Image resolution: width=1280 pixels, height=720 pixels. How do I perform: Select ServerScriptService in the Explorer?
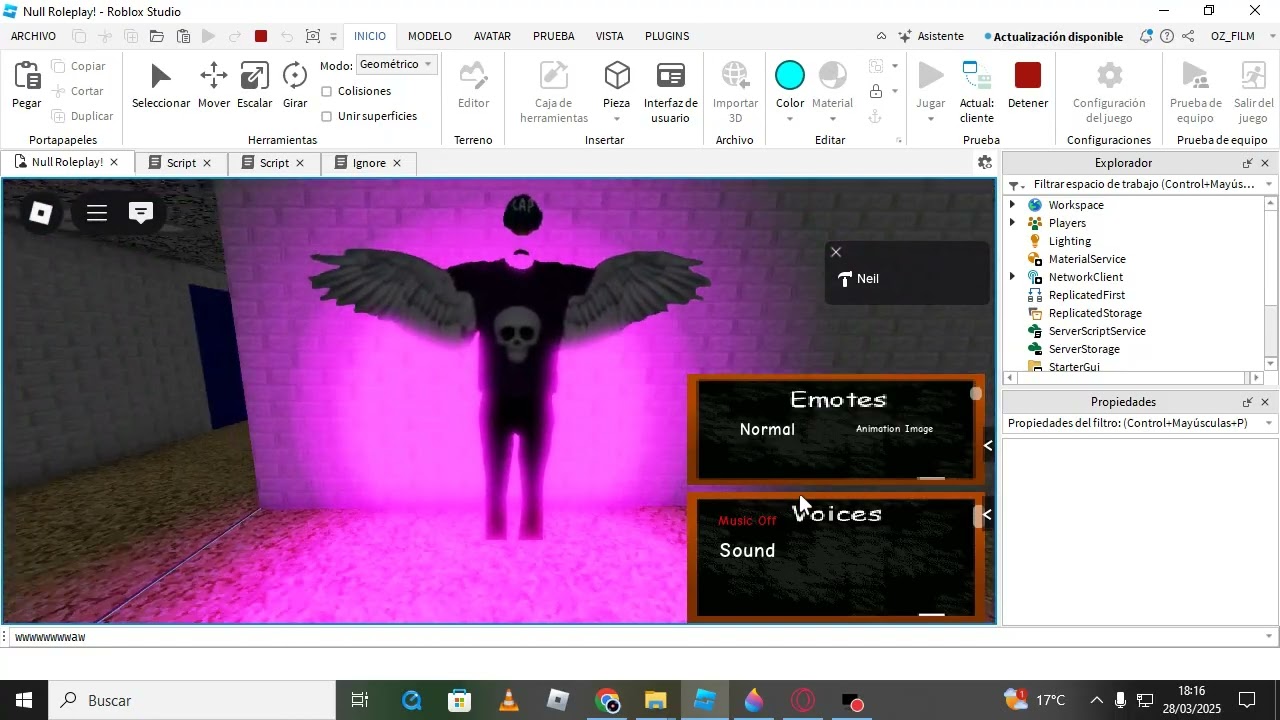click(1096, 331)
